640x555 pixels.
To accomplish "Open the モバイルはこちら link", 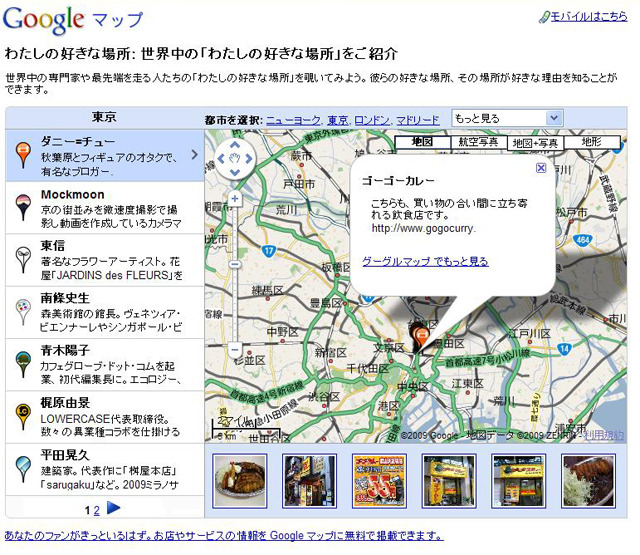I will tap(589, 17).
